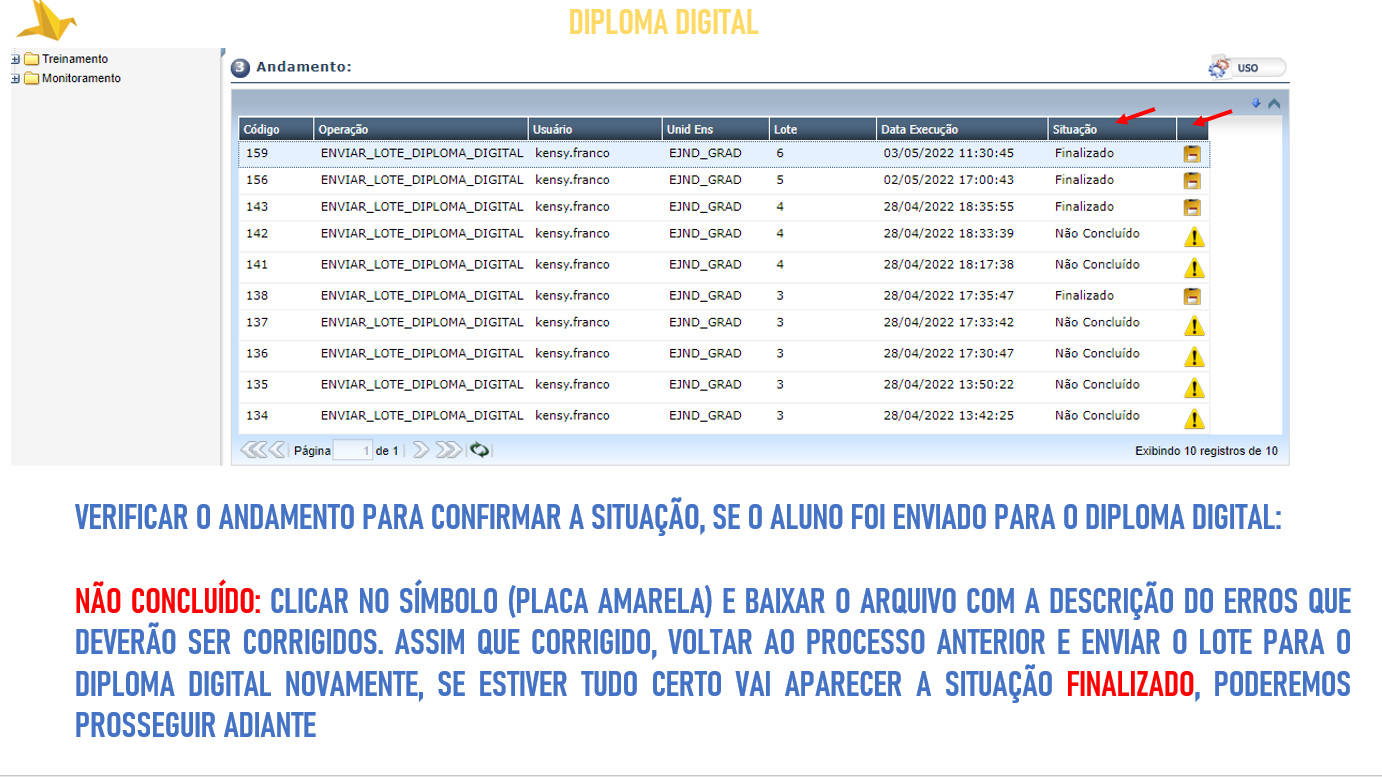This screenshot has width=1382, height=777.
Task: Expand the Treinamento tree node
Action: (16, 59)
